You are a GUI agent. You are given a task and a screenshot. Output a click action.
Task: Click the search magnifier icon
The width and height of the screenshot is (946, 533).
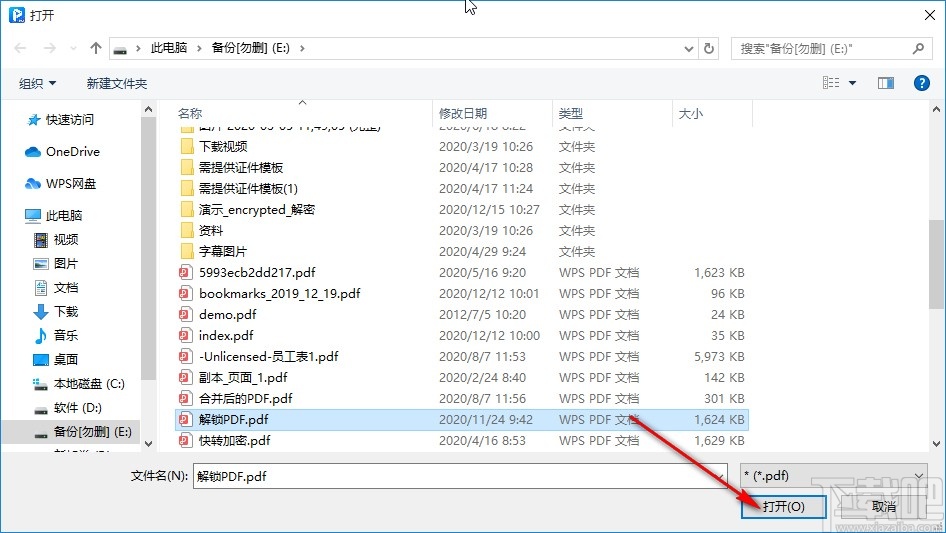(x=918, y=48)
